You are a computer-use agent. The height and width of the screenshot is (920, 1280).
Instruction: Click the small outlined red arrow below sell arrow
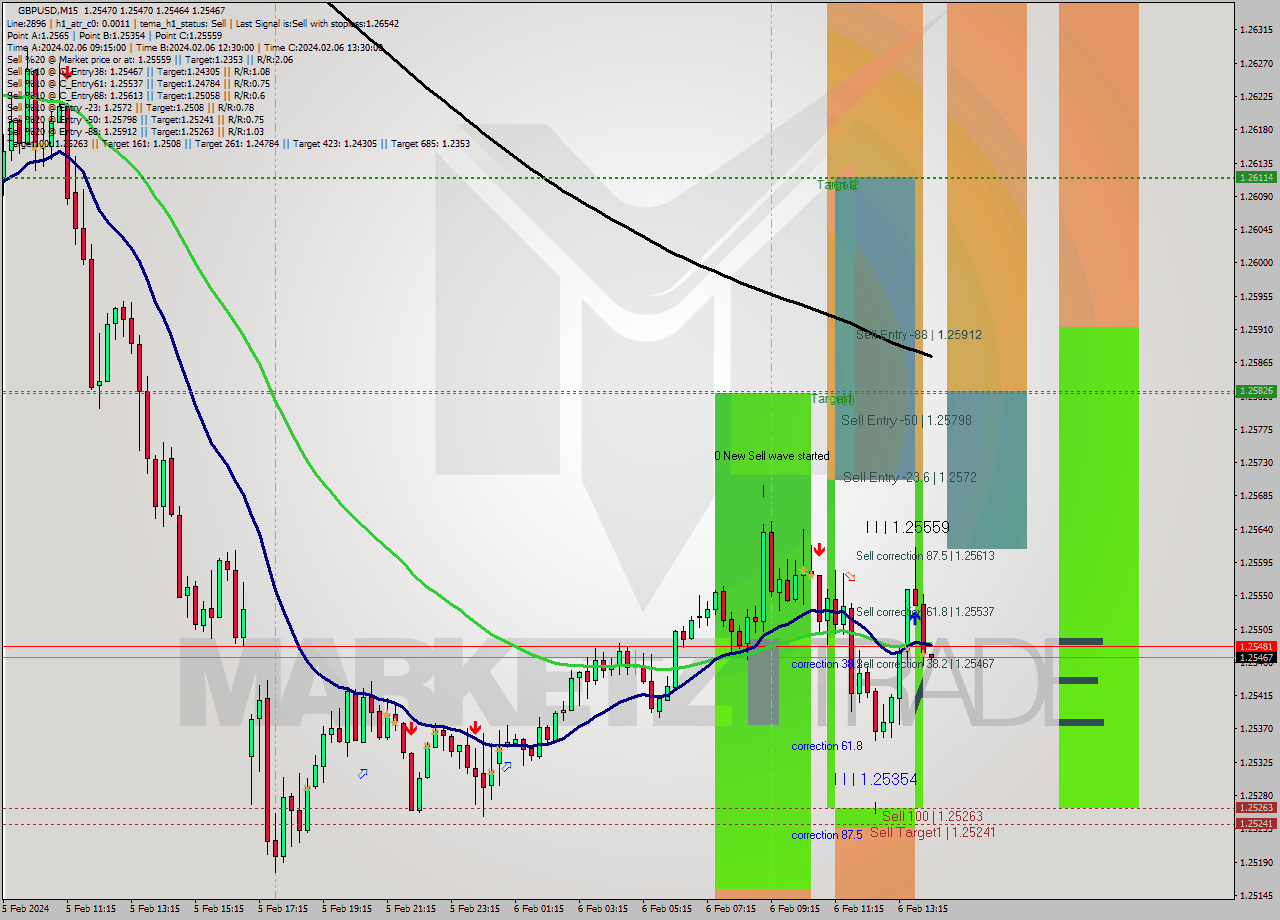point(850,576)
